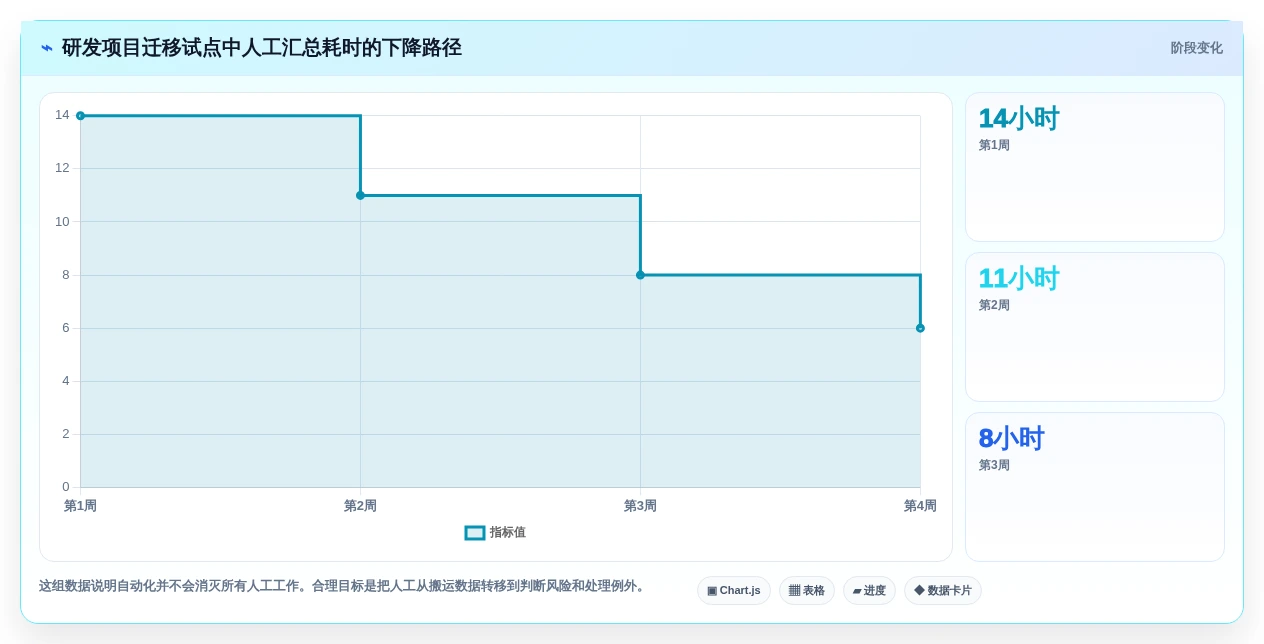
Task: Click the summary text starting 这组数据说明自动化
Action: [344, 586]
